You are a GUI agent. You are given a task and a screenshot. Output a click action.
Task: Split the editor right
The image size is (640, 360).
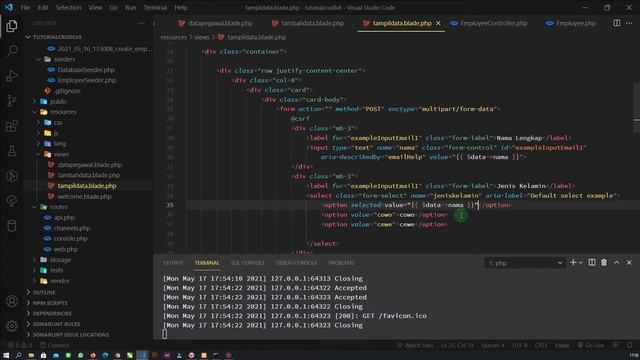[616, 23]
